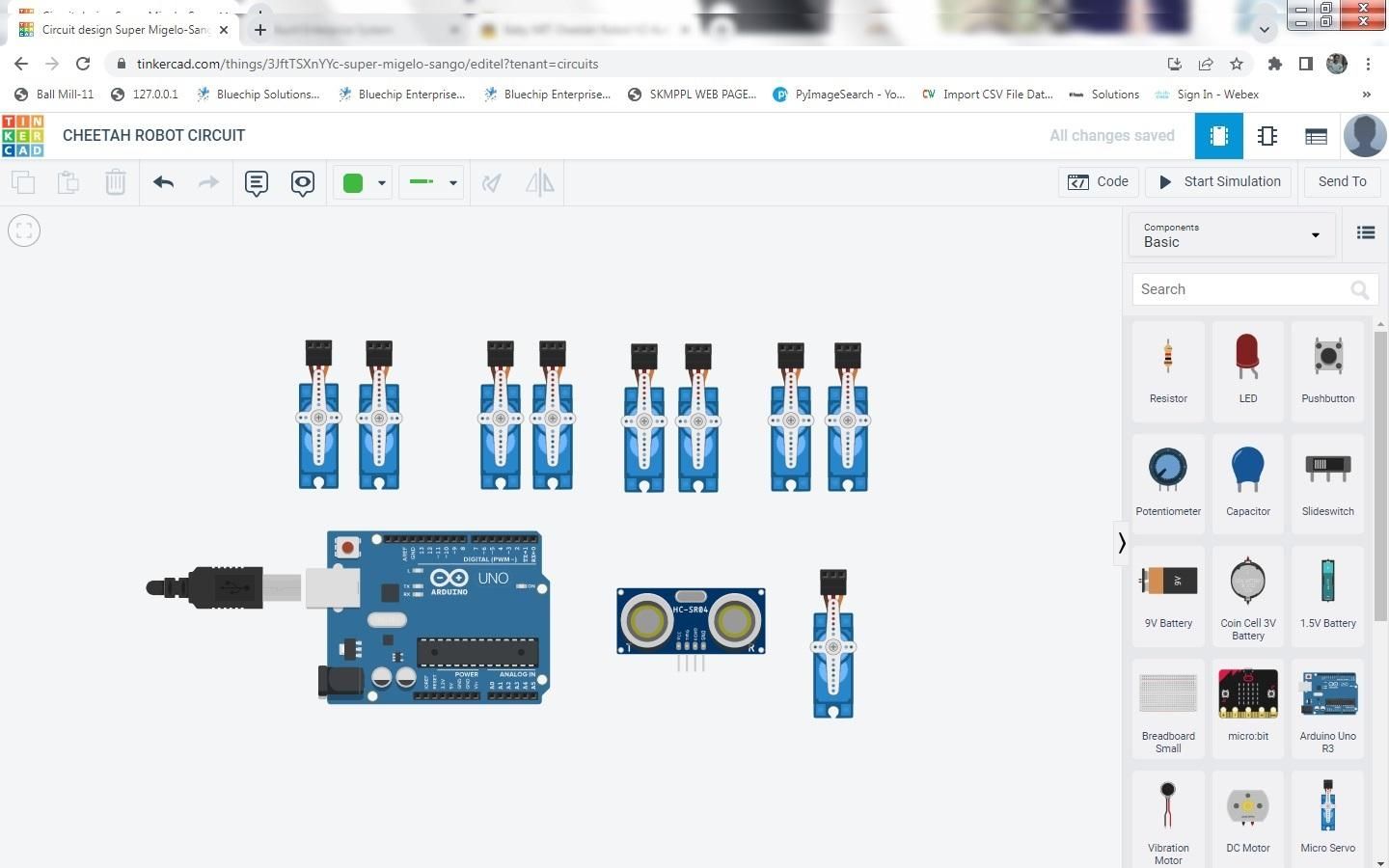Switch to schematic view
1389x868 pixels.
pos(1266,136)
